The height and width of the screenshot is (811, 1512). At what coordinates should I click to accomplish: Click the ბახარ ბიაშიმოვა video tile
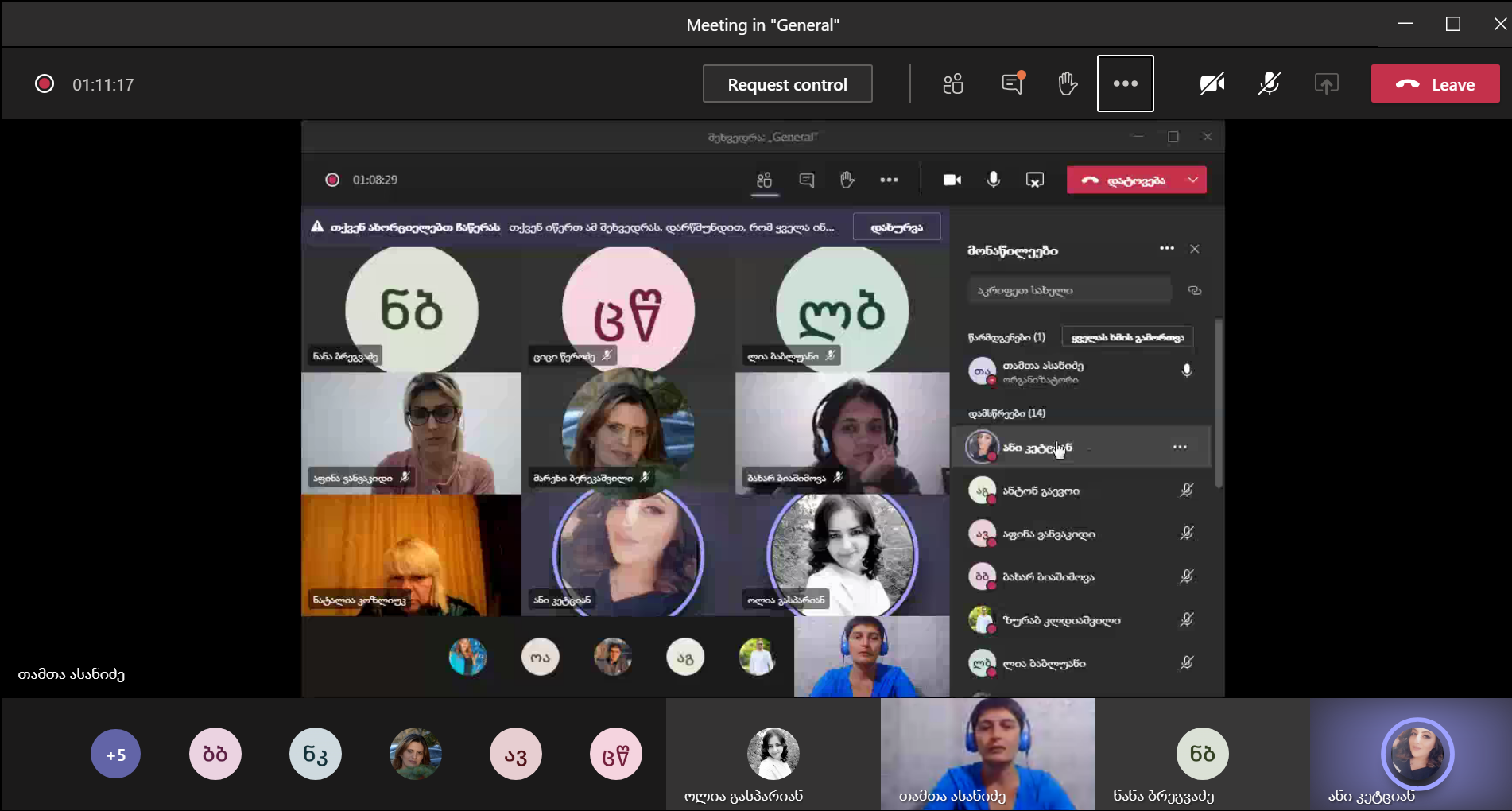(842, 433)
